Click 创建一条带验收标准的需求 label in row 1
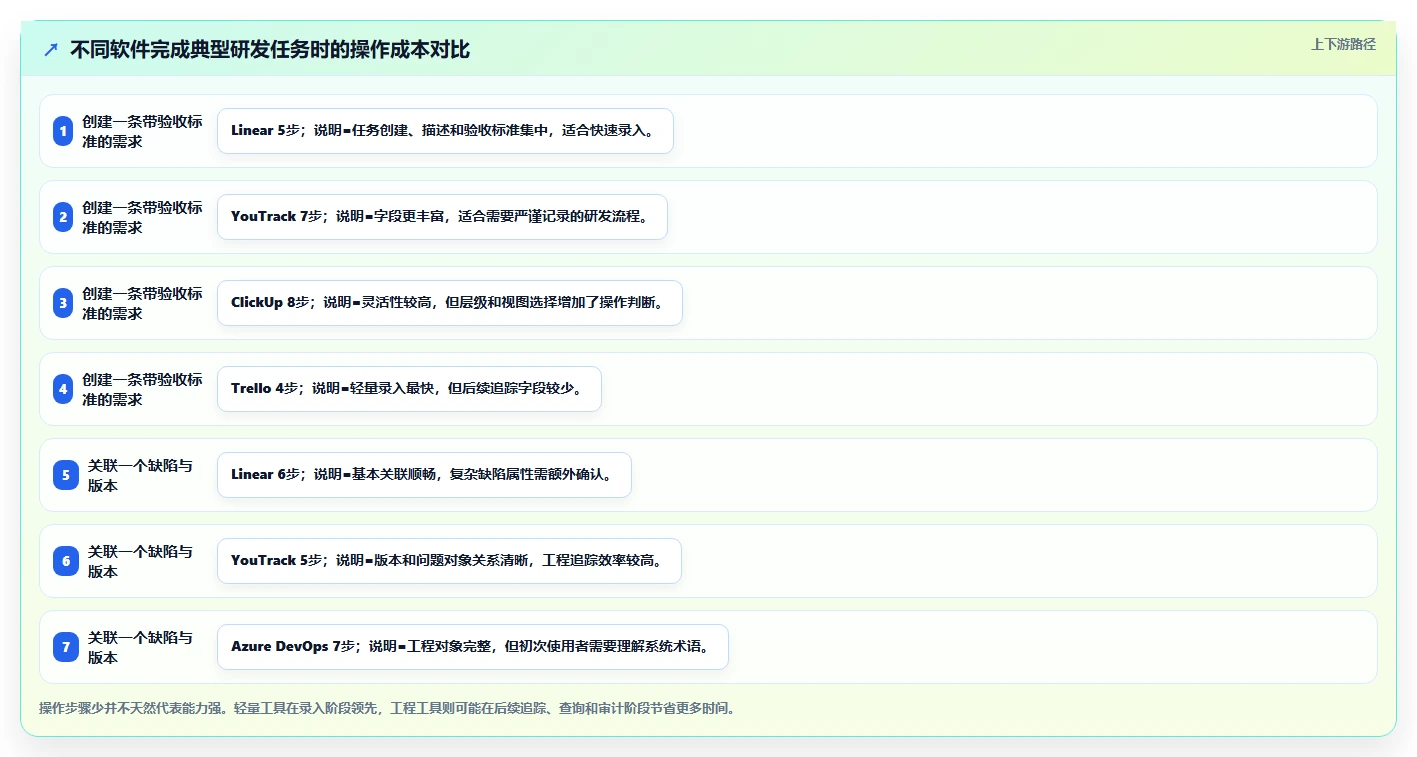 [x=143, y=131]
